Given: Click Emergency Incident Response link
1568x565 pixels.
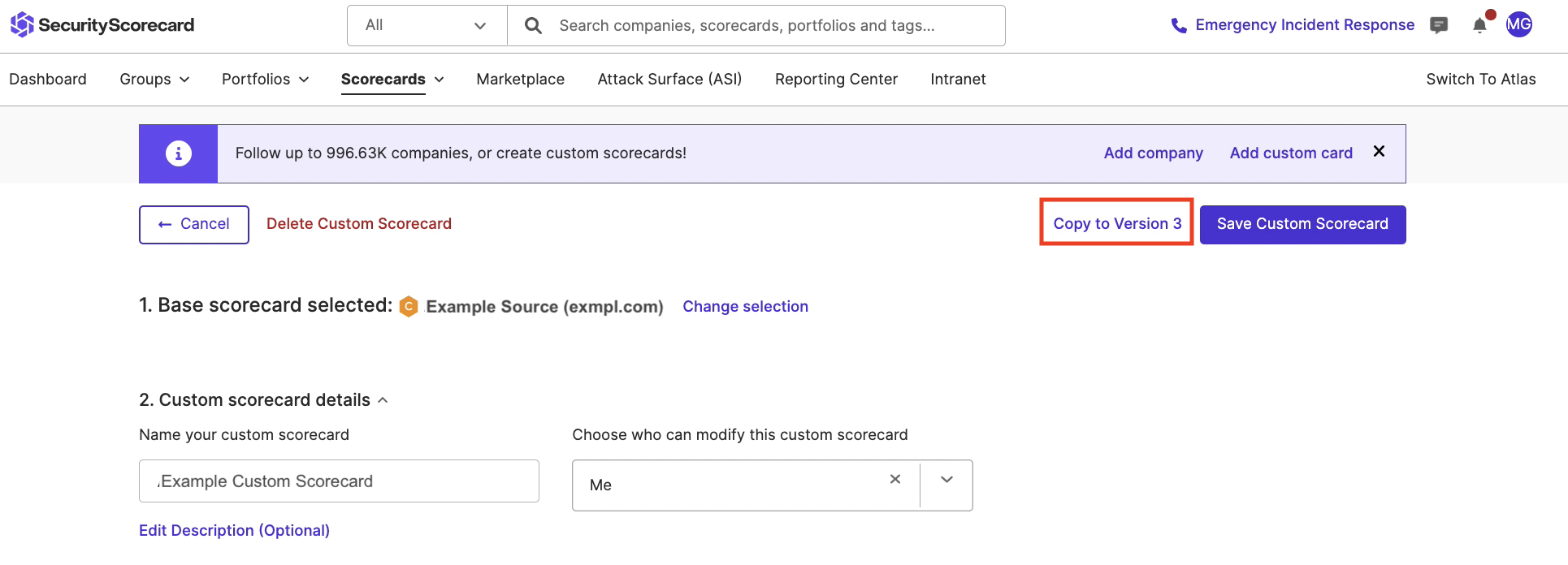Looking at the screenshot, I should point(1305,25).
